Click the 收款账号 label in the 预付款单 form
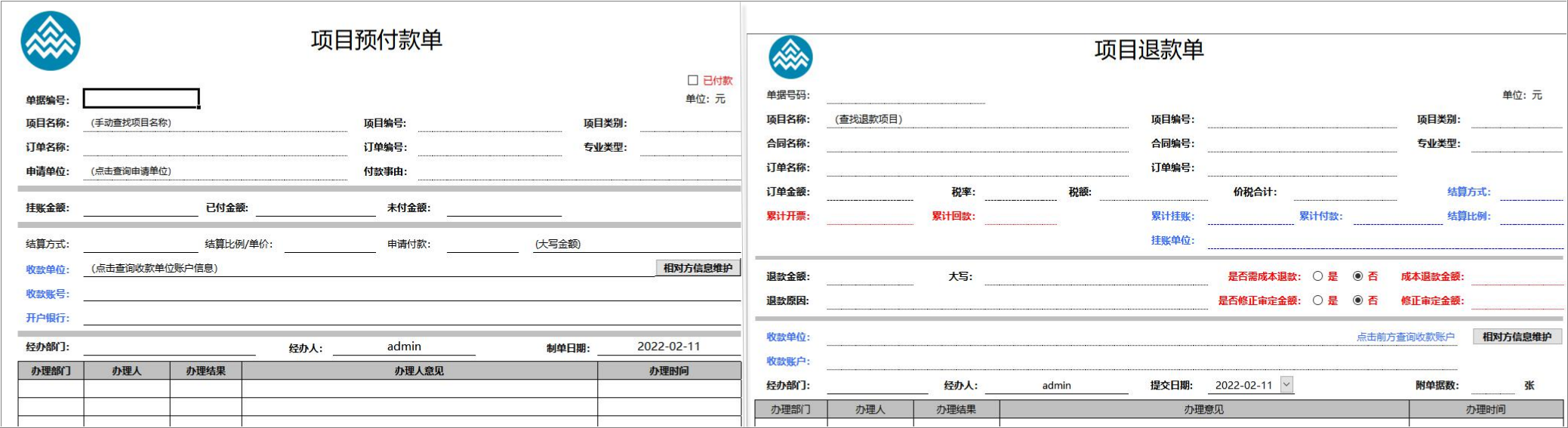 coord(48,294)
